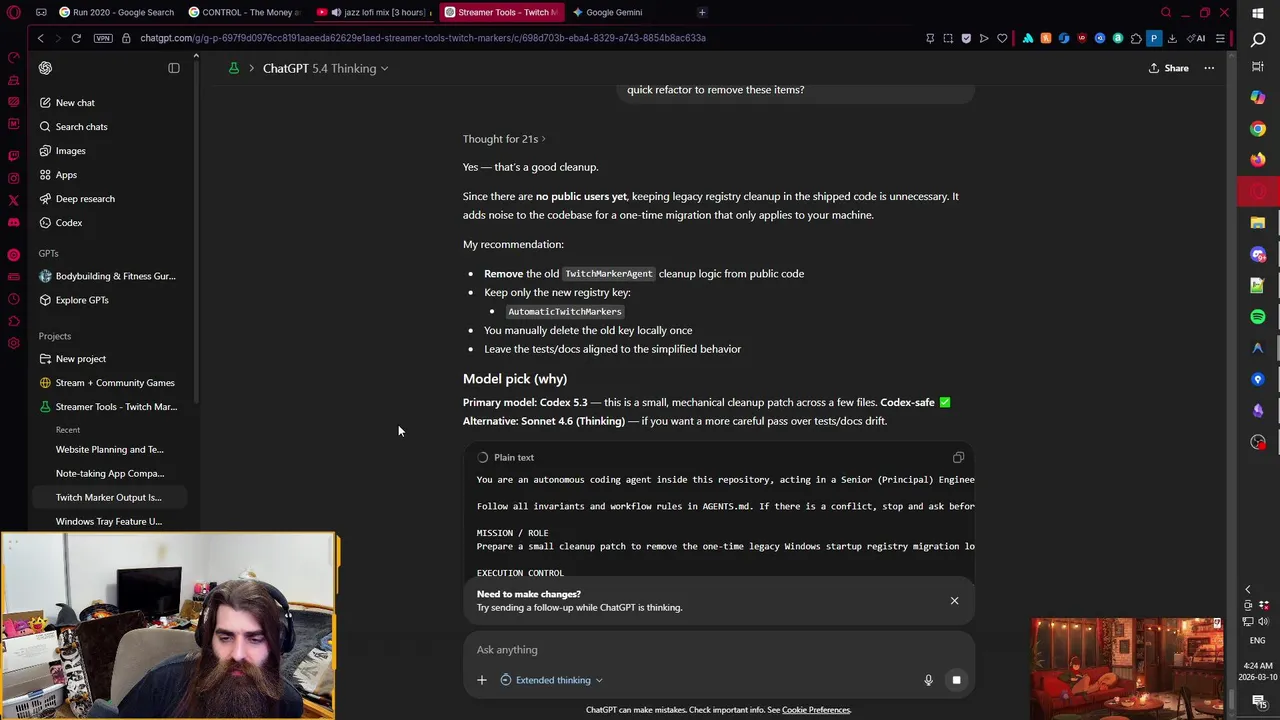Search tabs with magnifier in title bar
Image resolution: width=1280 pixels, height=720 pixels.
point(1166,12)
